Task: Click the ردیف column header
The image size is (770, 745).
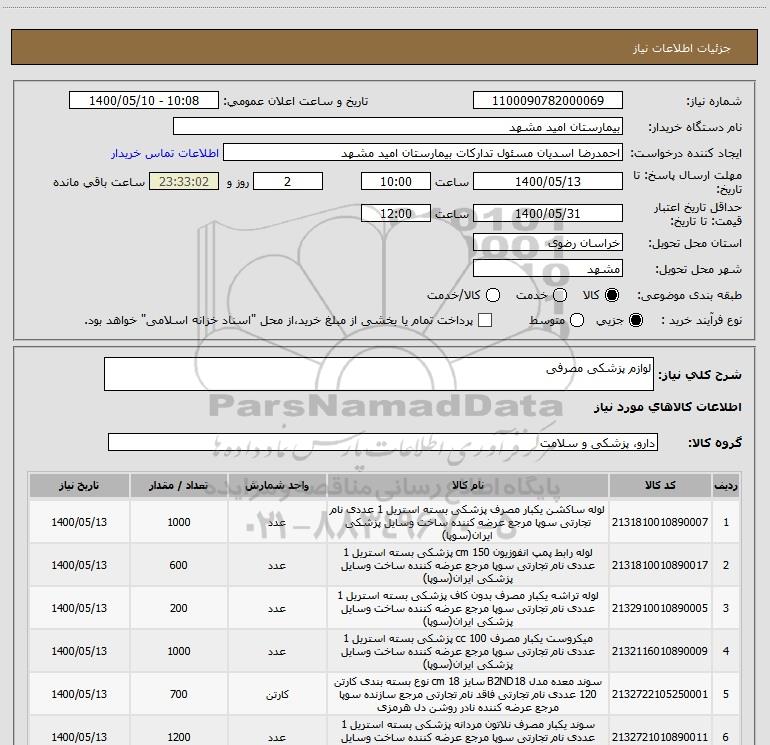Action: (726, 486)
